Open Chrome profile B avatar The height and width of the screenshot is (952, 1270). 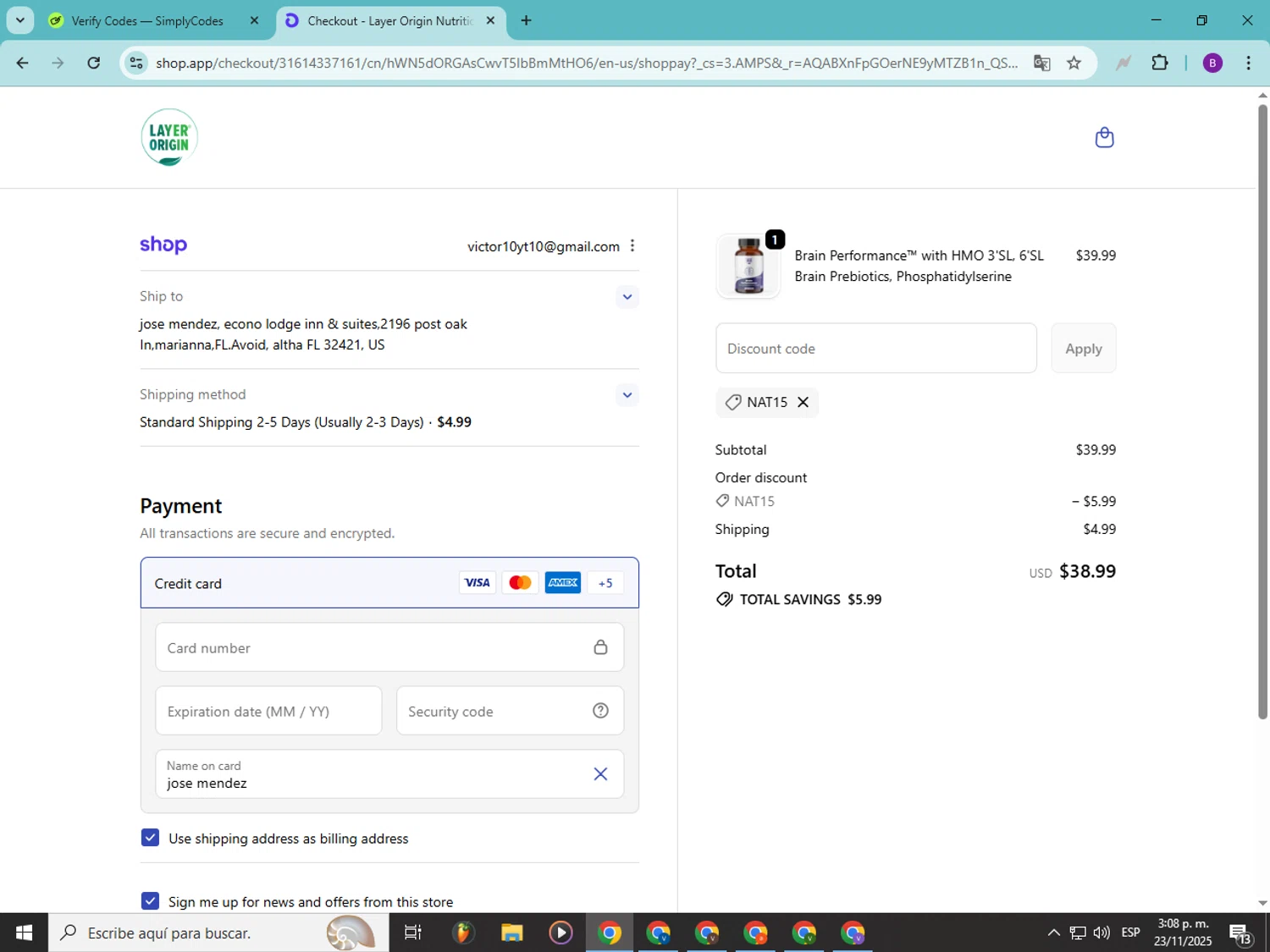(x=1212, y=63)
